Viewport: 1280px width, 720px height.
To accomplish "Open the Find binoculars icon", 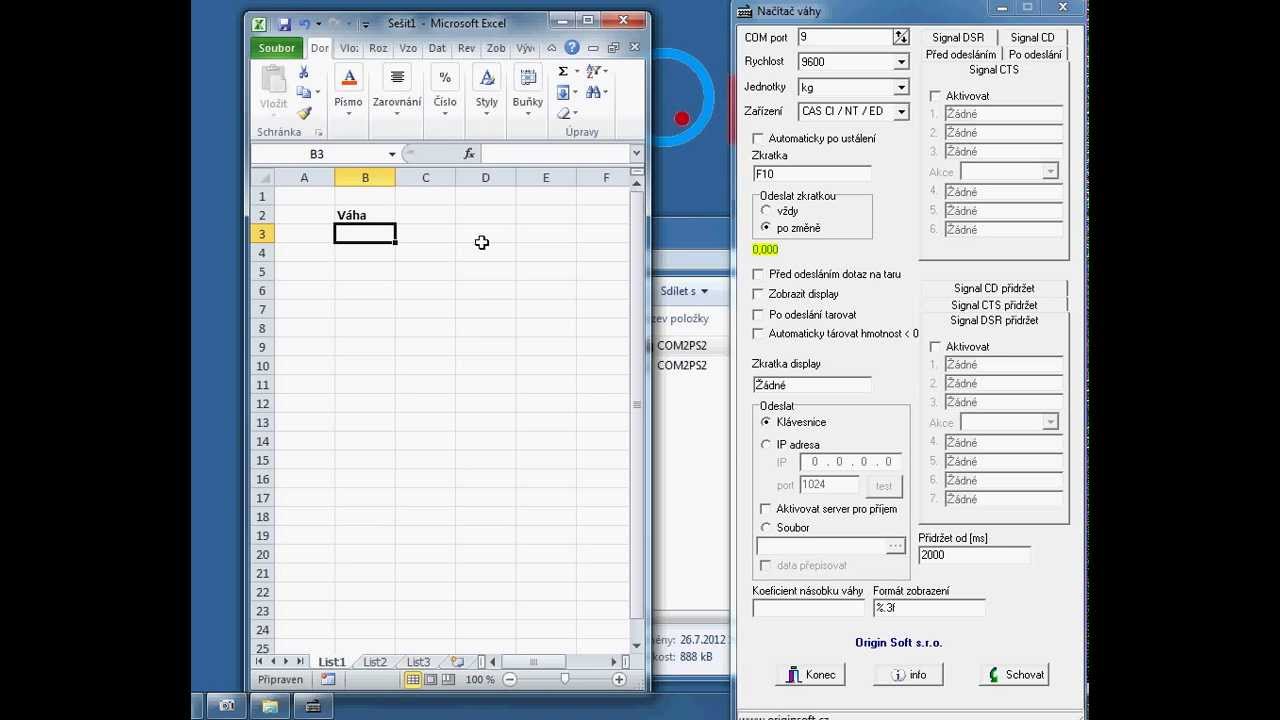I will [x=594, y=92].
